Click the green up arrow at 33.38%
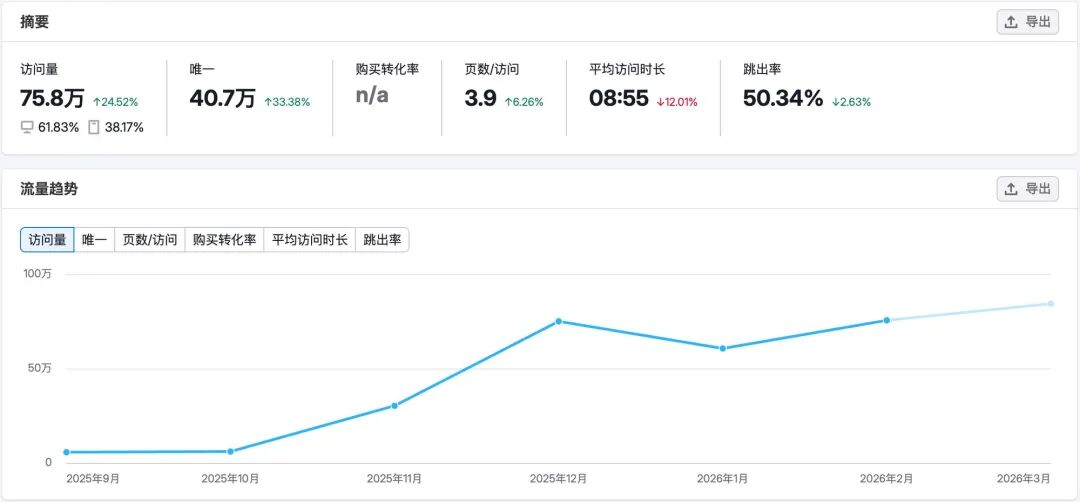This screenshot has width=1080, height=502. pos(268,102)
